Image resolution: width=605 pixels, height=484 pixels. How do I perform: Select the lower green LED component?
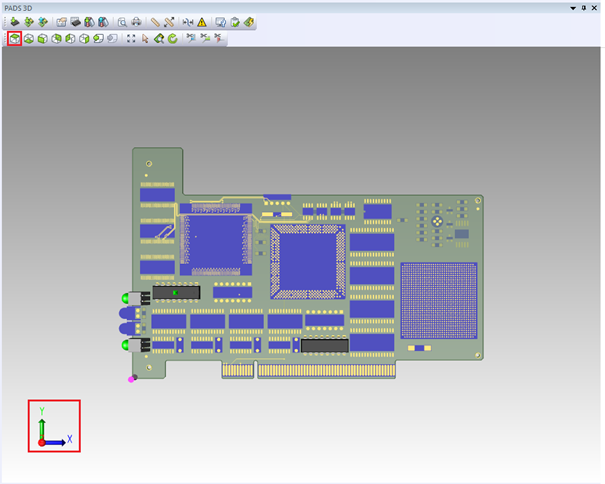(x=135, y=345)
